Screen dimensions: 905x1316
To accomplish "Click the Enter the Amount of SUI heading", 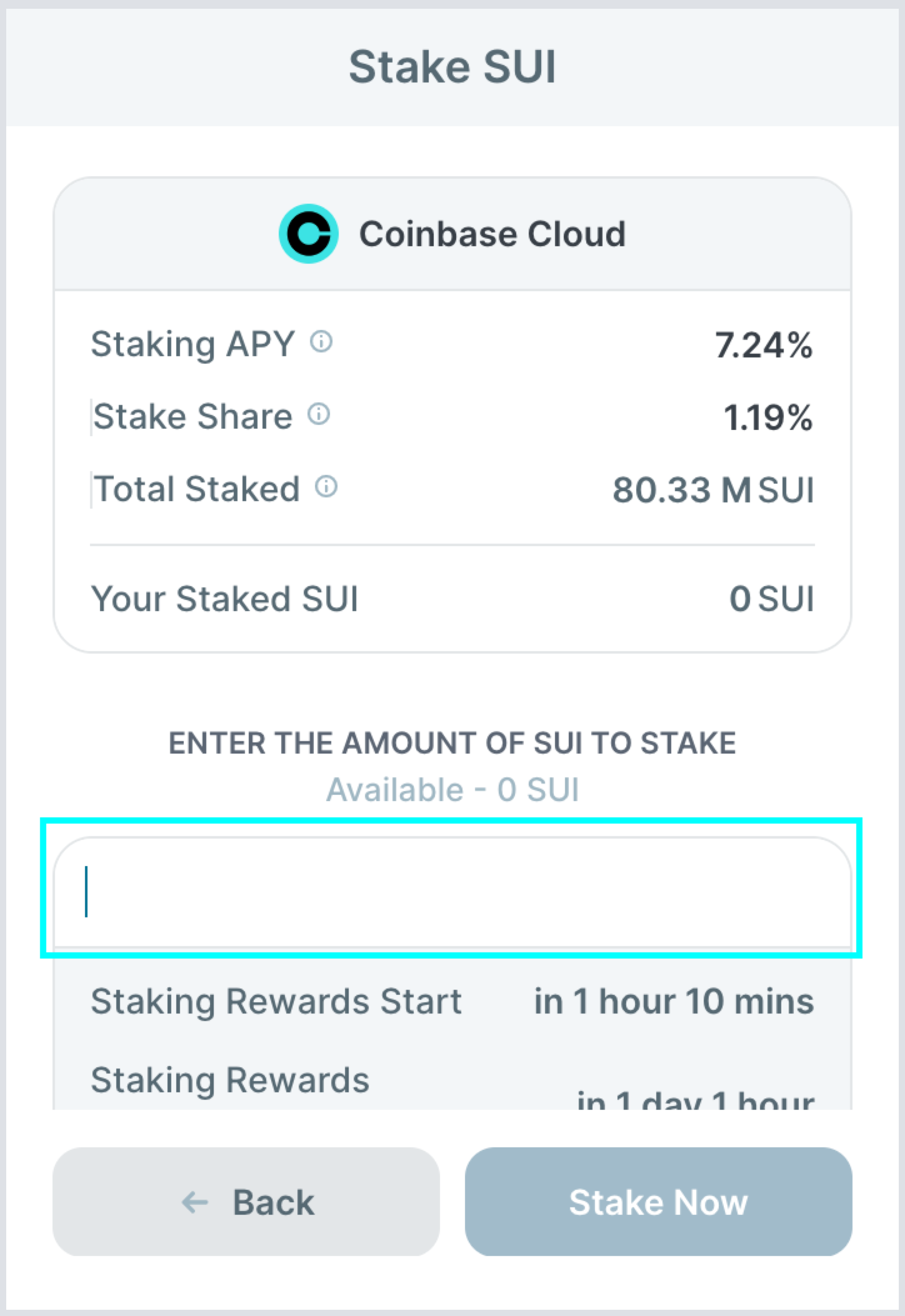I will click(452, 743).
